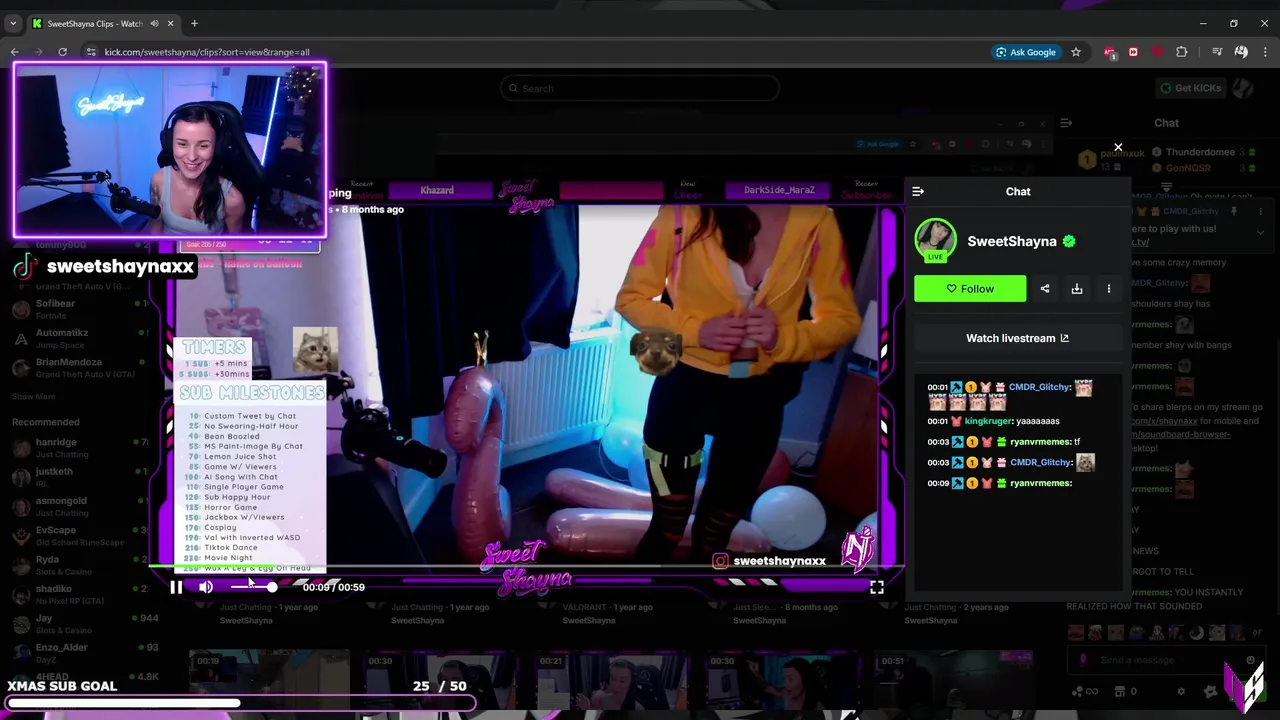Bookmark this page with the star
1280x720 pixels.
1076,52
